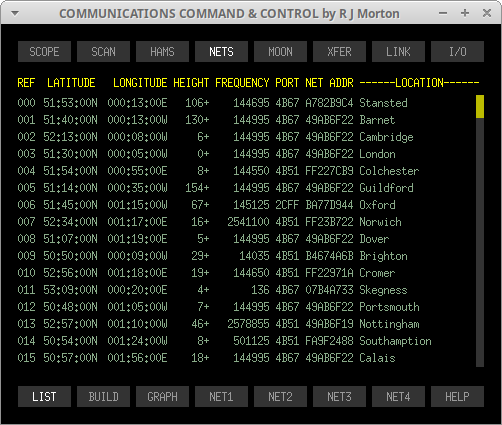502x425 pixels.
Task: Choose the Portsmouth location entry
Action: [x=389, y=307]
